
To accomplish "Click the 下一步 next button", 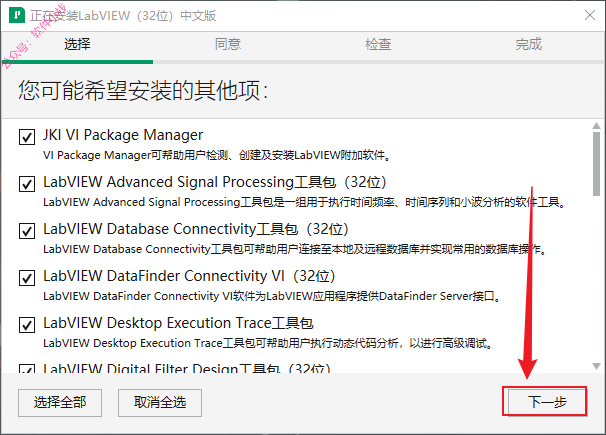I will (x=546, y=402).
